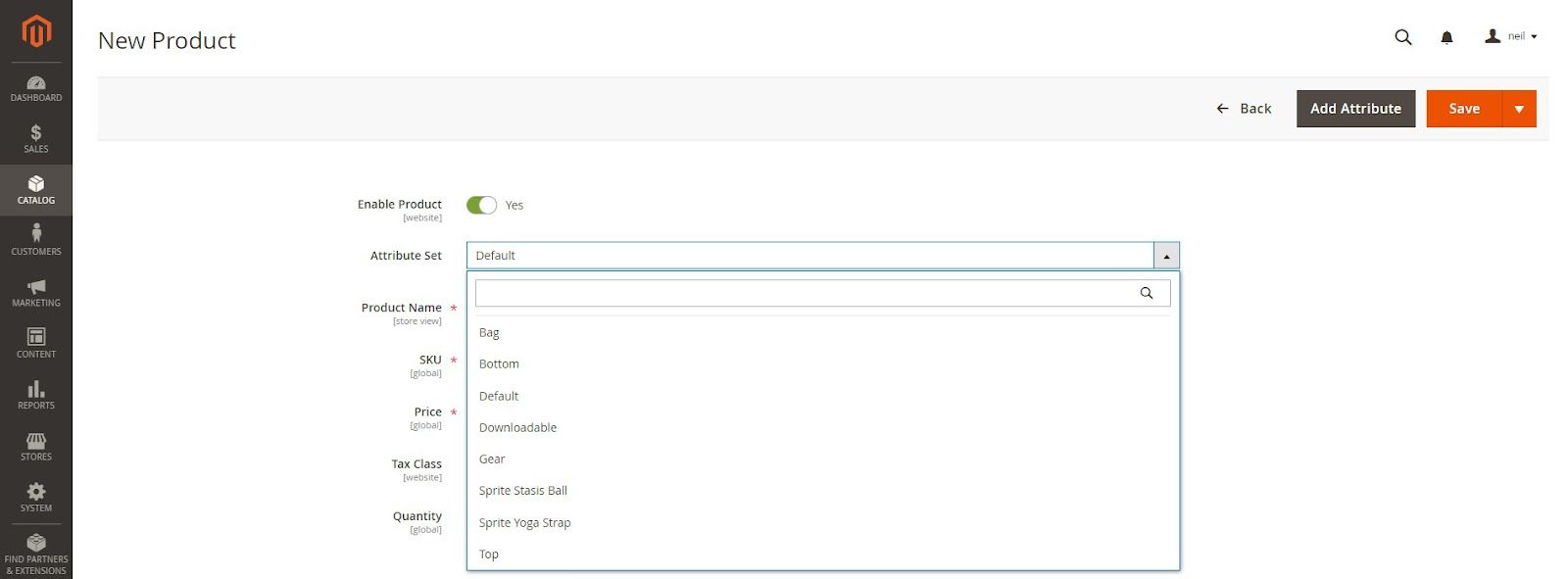Open the Content sidebar menu
Screen dimensions: 1568x579
coord(36,344)
